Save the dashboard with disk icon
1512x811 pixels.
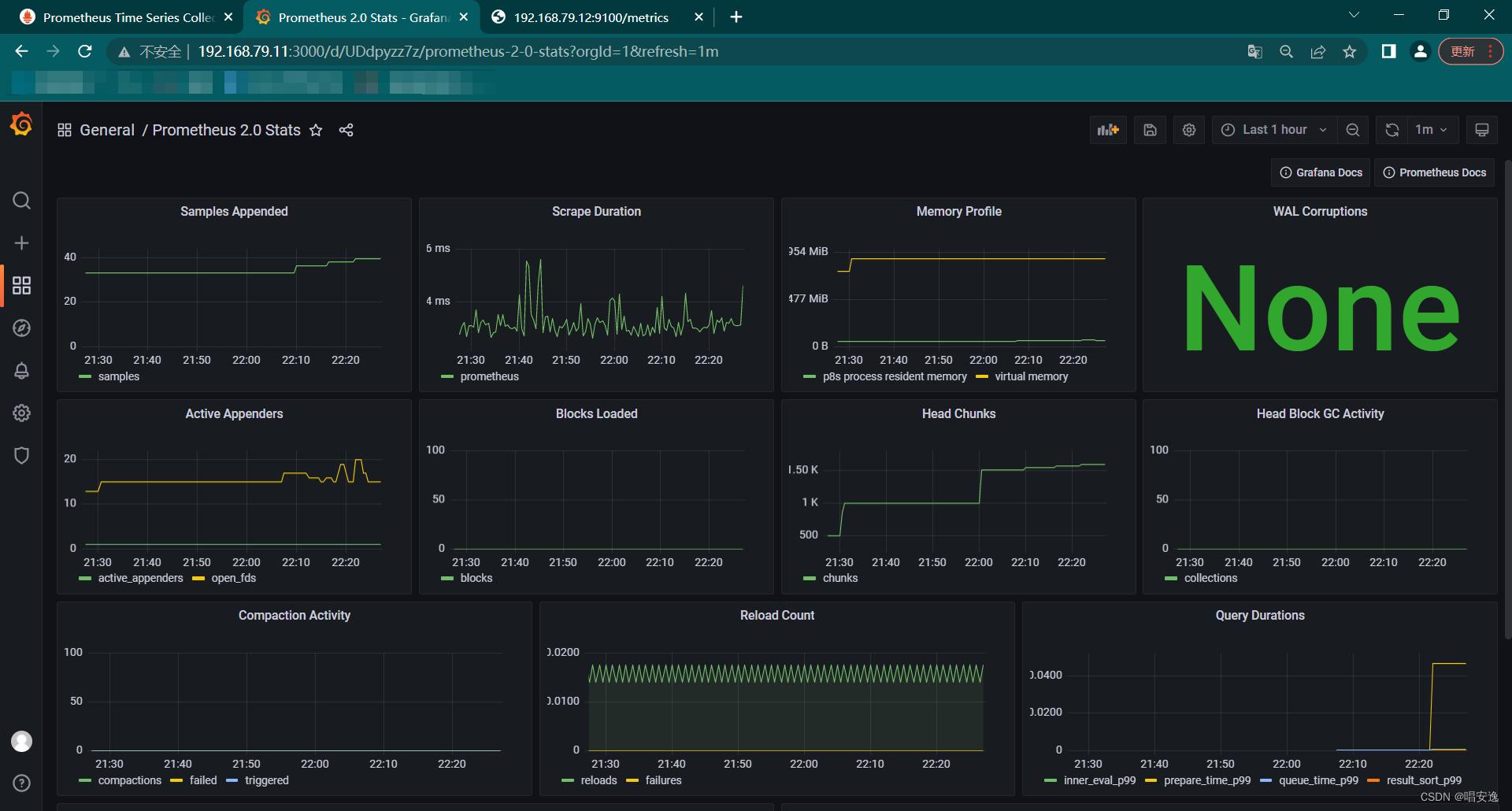(1150, 130)
